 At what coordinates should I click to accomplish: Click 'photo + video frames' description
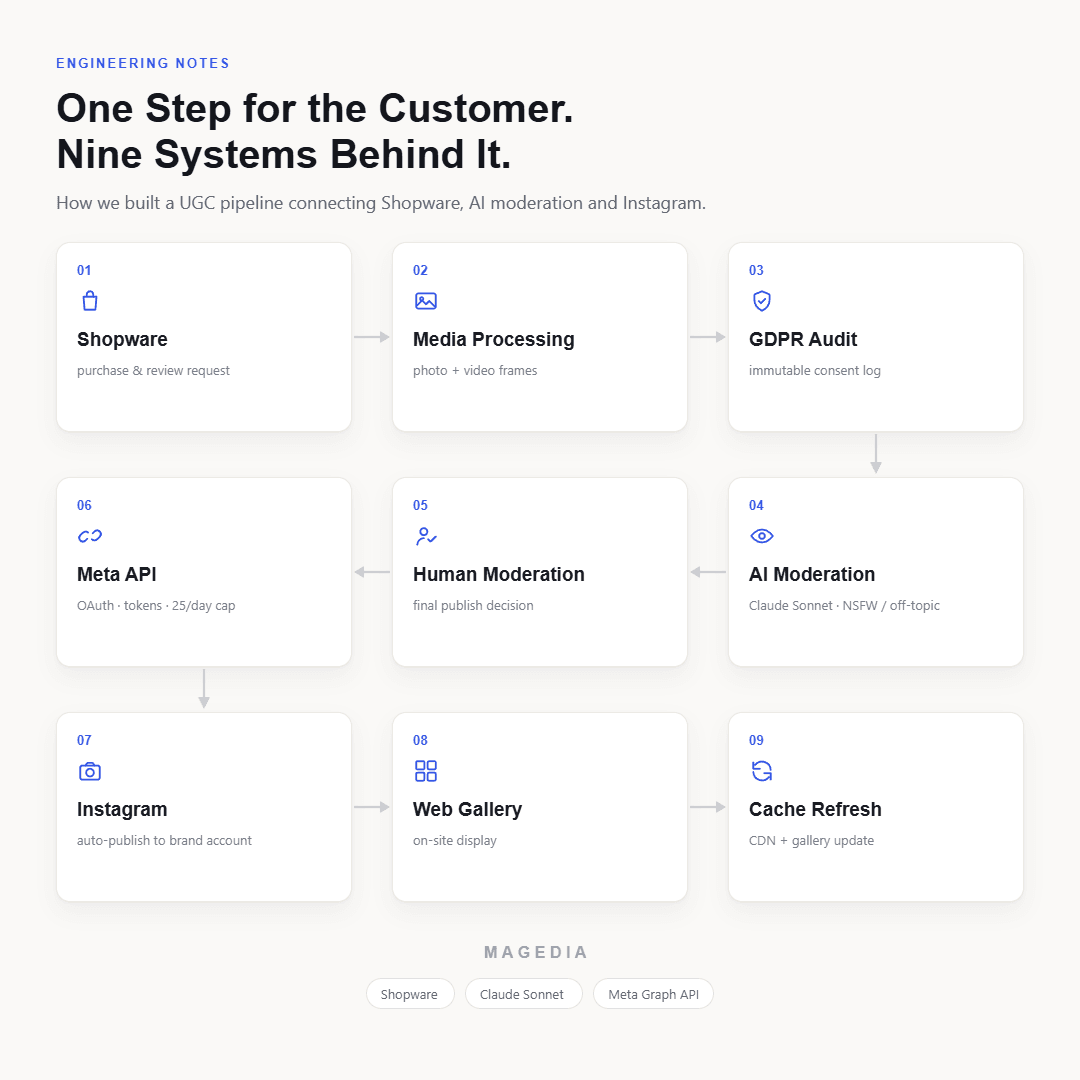pos(475,371)
